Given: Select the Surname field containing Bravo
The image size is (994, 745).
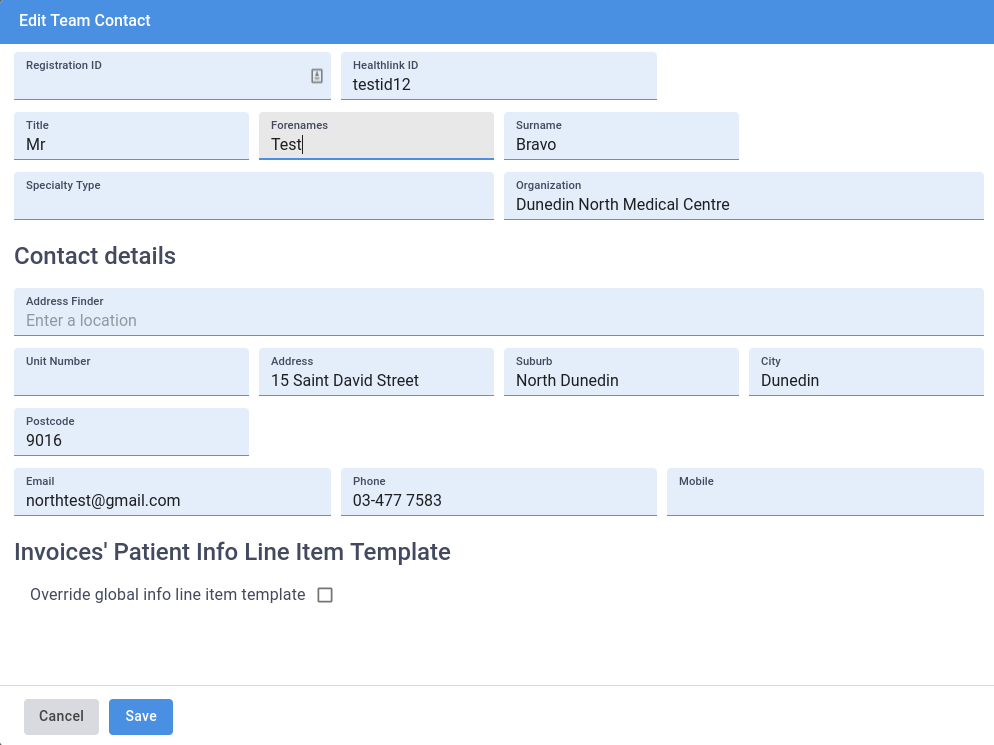Looking at the screenshot, I should click(621, 144).
